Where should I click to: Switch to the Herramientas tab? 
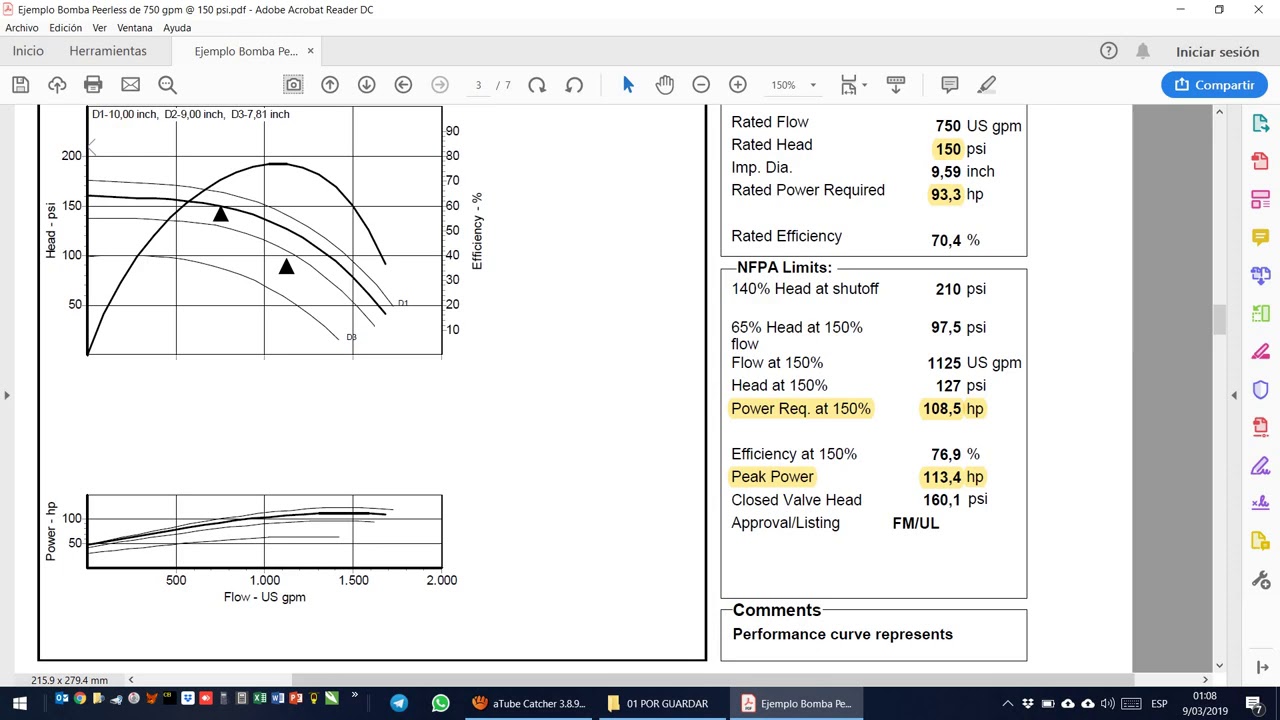[x=108, y=51]
